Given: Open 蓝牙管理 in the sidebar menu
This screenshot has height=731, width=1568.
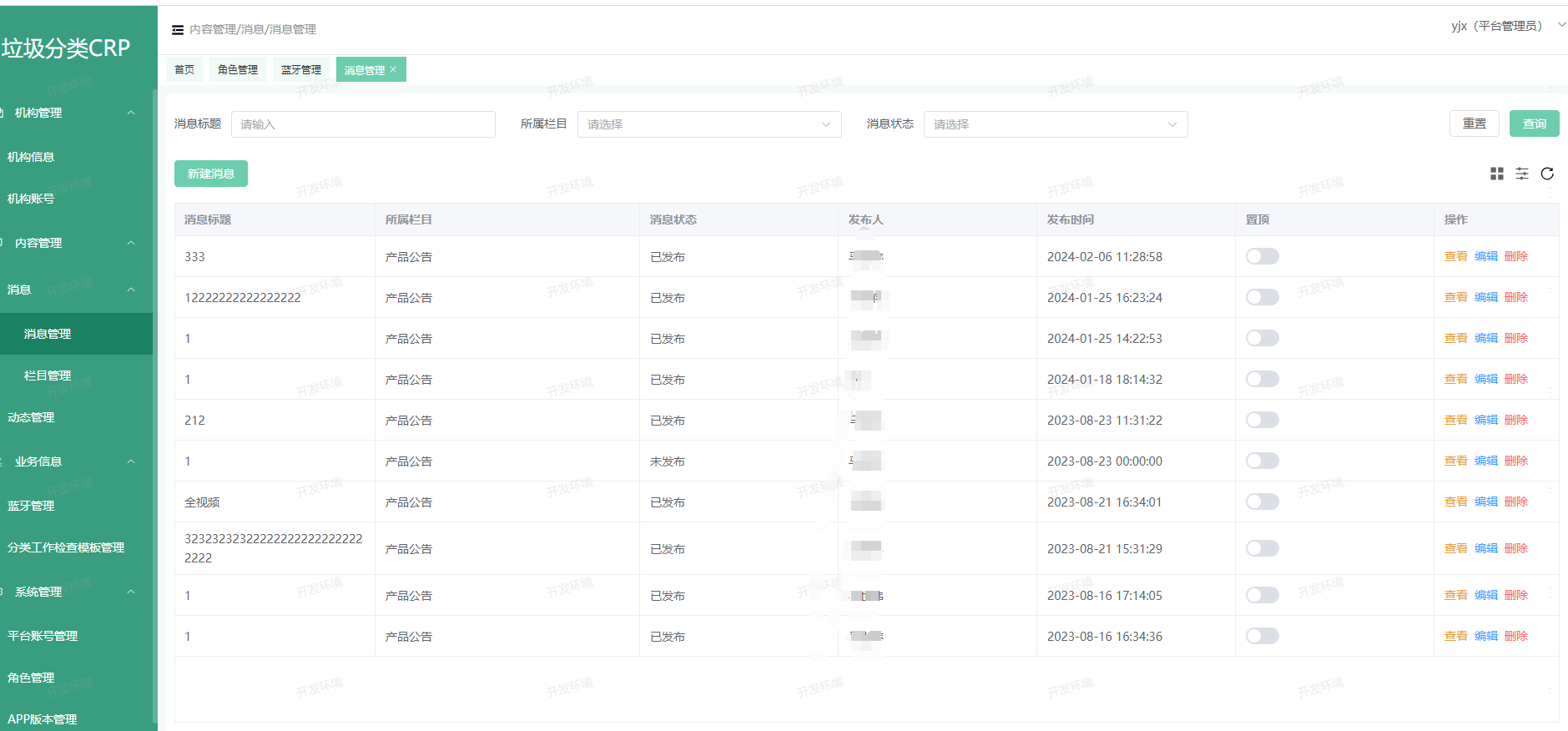Looking at the screenshot, I should point(31,506).
